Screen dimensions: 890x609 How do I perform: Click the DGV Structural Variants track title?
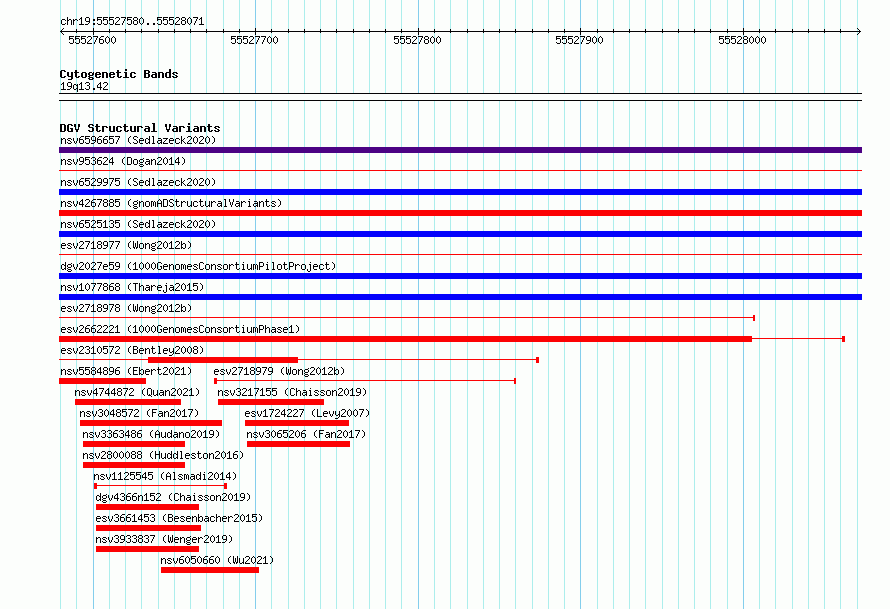(x=140, y=128)
